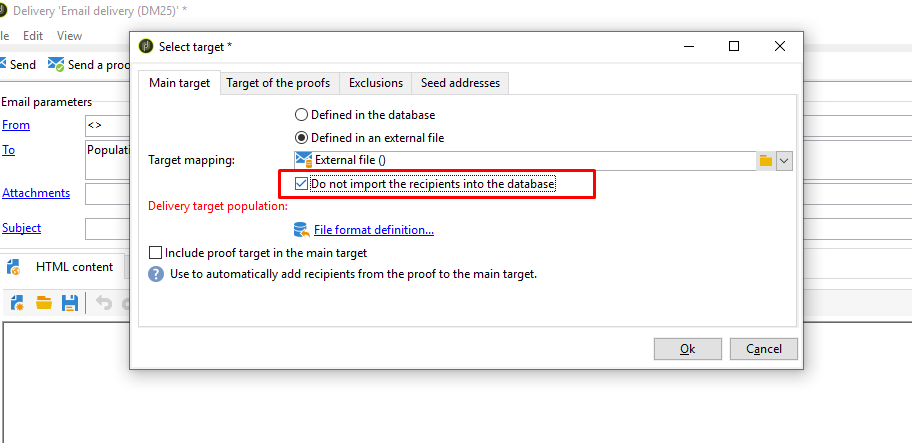Open the Edit menu
Viewport: 912px width, 443px height.
click(33, 35)
